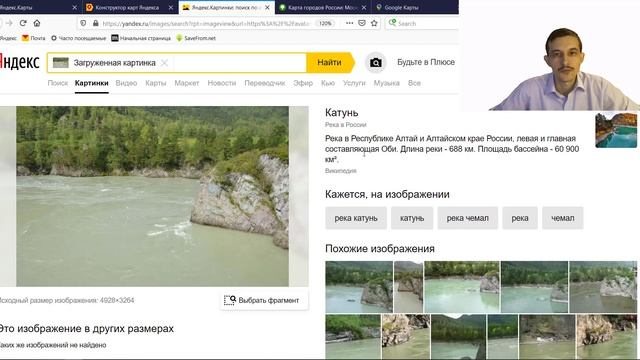
Task: Click the Катунь turquoise river thumbnail
Action: (x=616, y=131)
